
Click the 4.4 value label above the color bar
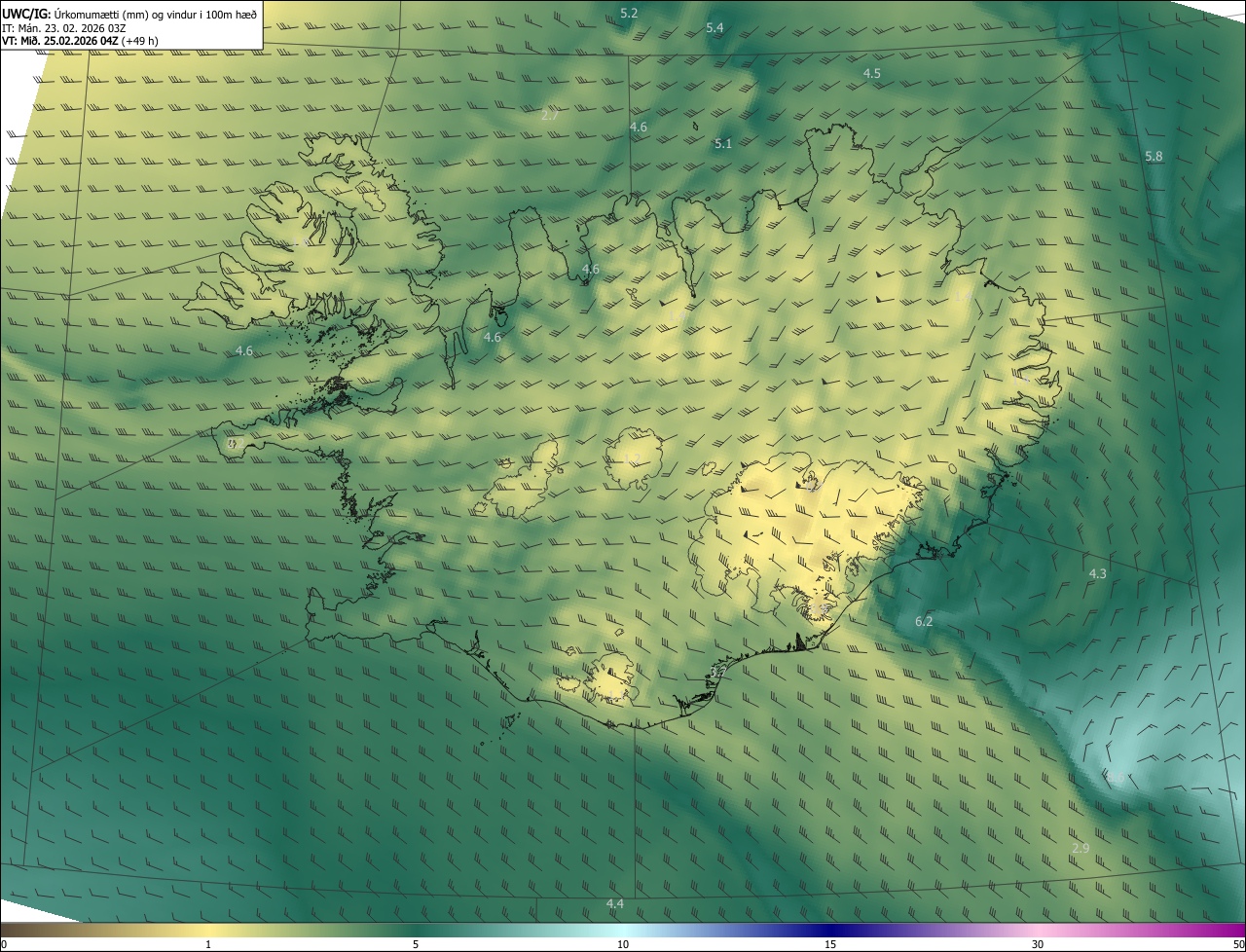point(615,904)
